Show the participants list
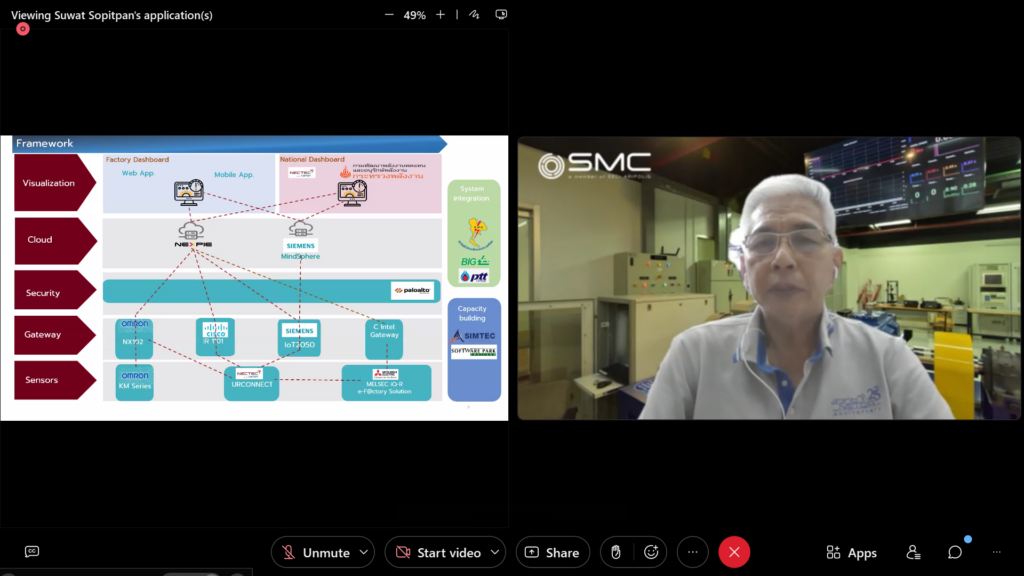 [913, 552]
